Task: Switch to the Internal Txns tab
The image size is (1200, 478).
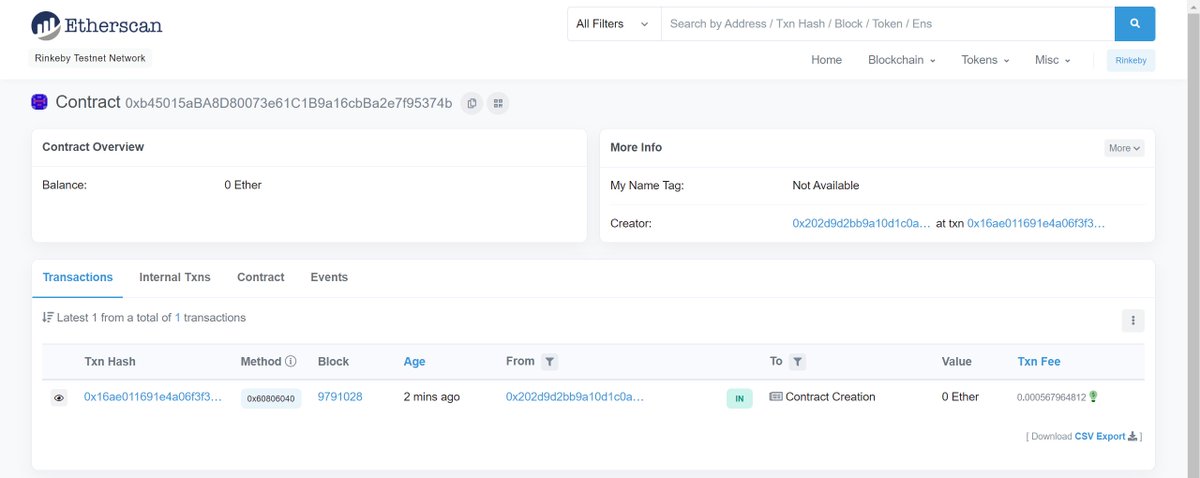Action: [x=175, y=277]
